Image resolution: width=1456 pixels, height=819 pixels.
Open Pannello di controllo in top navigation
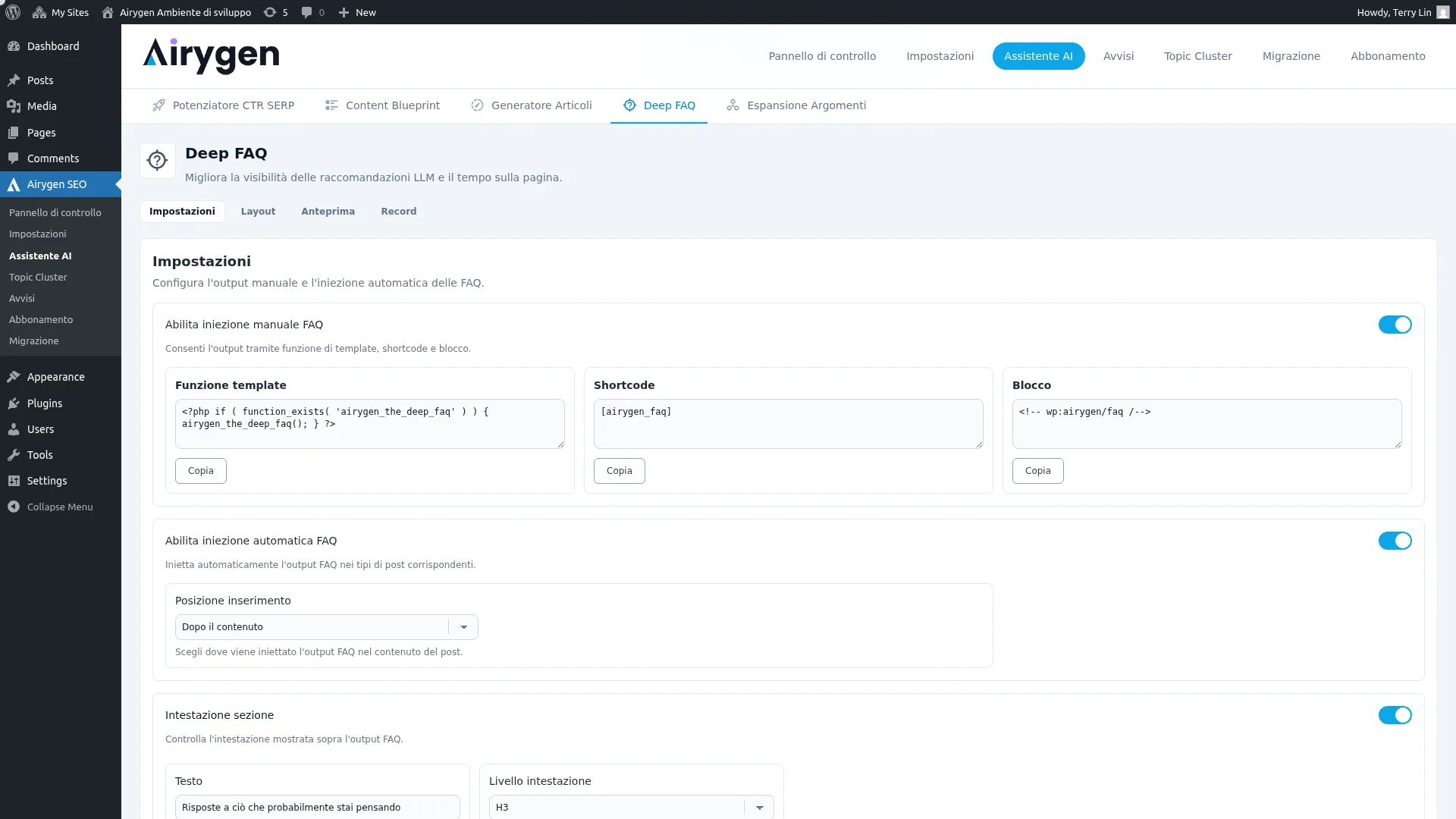(x=822, y=56)
